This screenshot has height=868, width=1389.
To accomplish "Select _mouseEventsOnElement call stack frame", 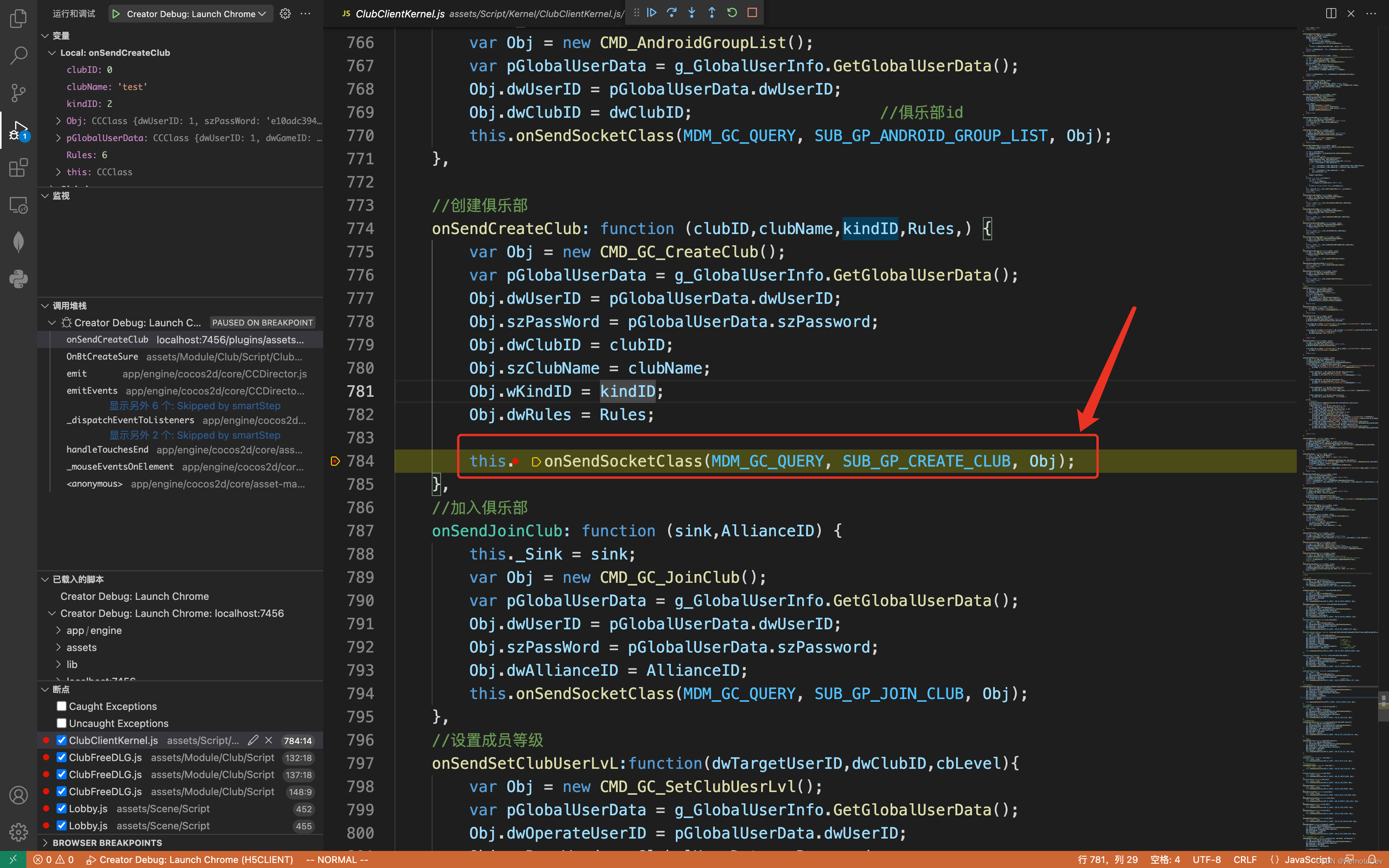I will 180,467.
